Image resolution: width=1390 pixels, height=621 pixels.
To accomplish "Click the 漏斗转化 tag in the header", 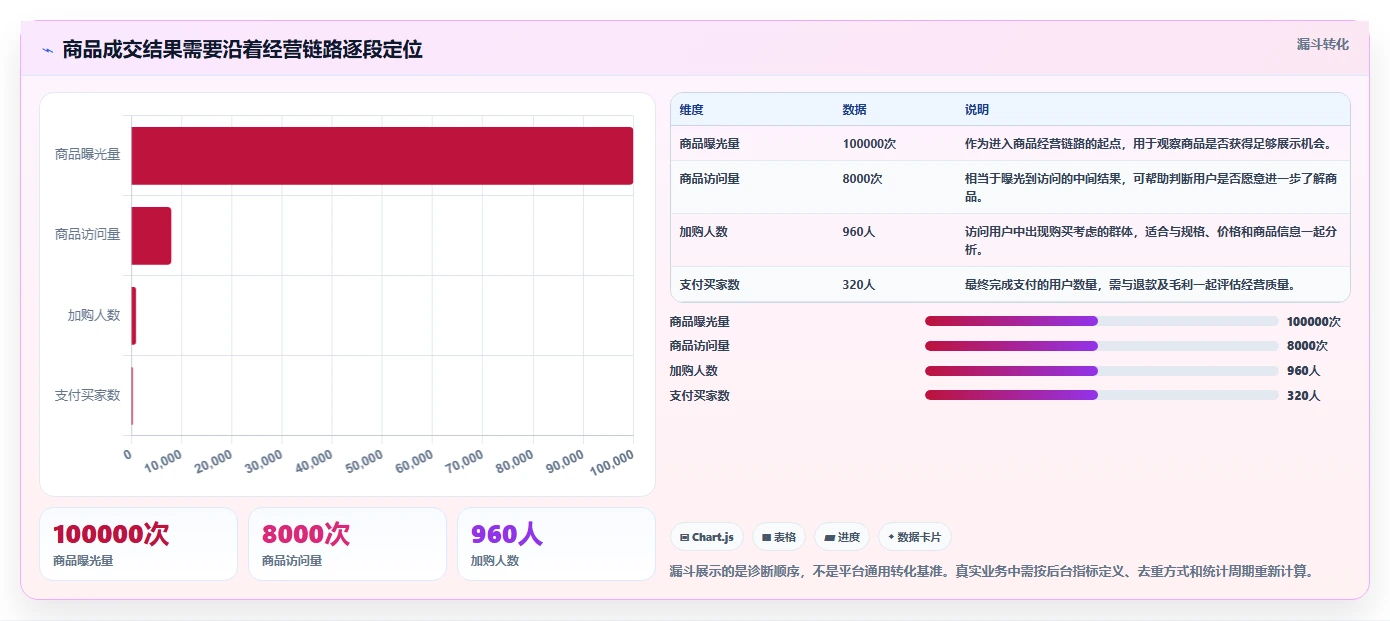I will (x=1323, y=44).
